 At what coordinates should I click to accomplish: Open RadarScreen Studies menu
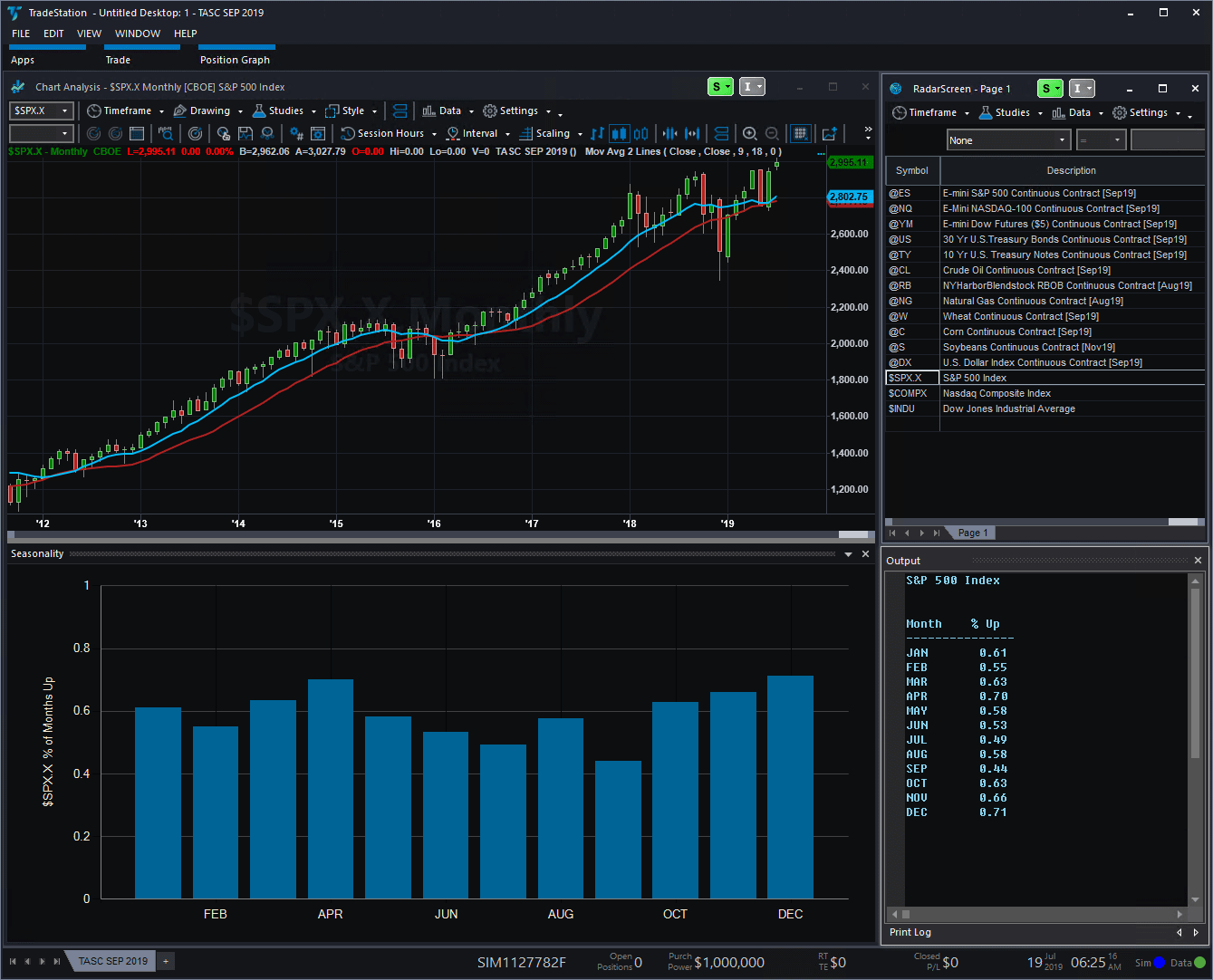[x=1011, y=112]
